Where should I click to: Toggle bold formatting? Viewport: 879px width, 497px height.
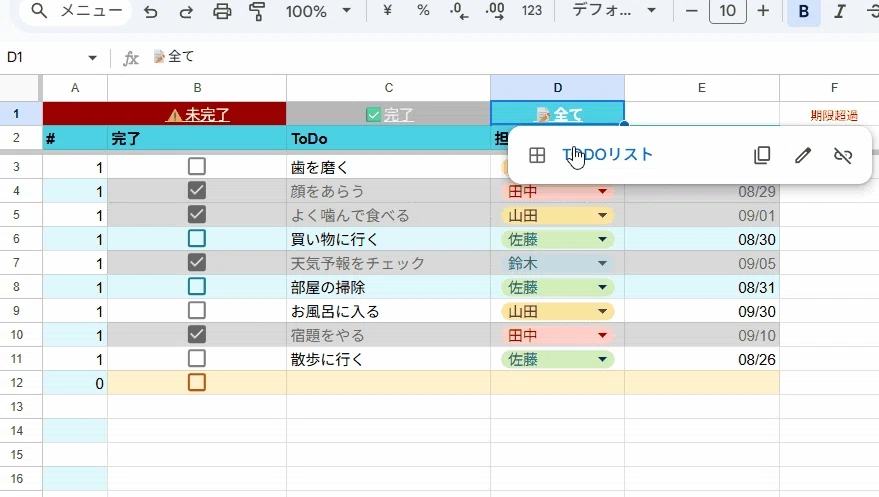pyautogui.click(x=803, y=11)
